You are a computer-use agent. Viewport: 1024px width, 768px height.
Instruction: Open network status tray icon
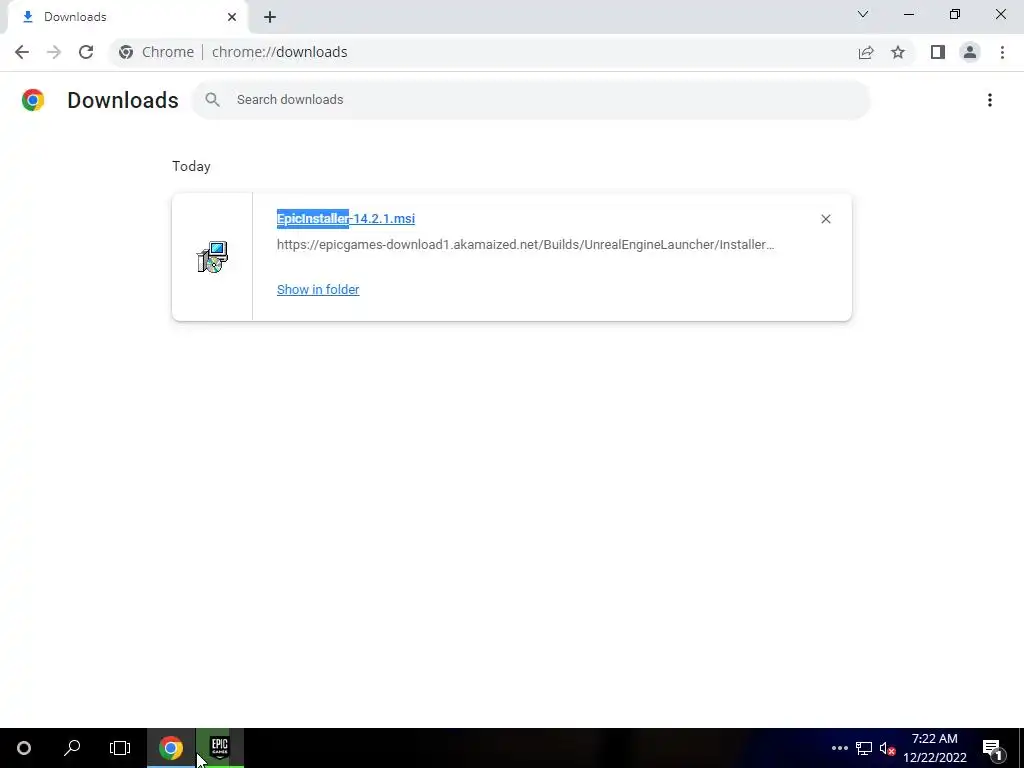[x=864, y=748]
